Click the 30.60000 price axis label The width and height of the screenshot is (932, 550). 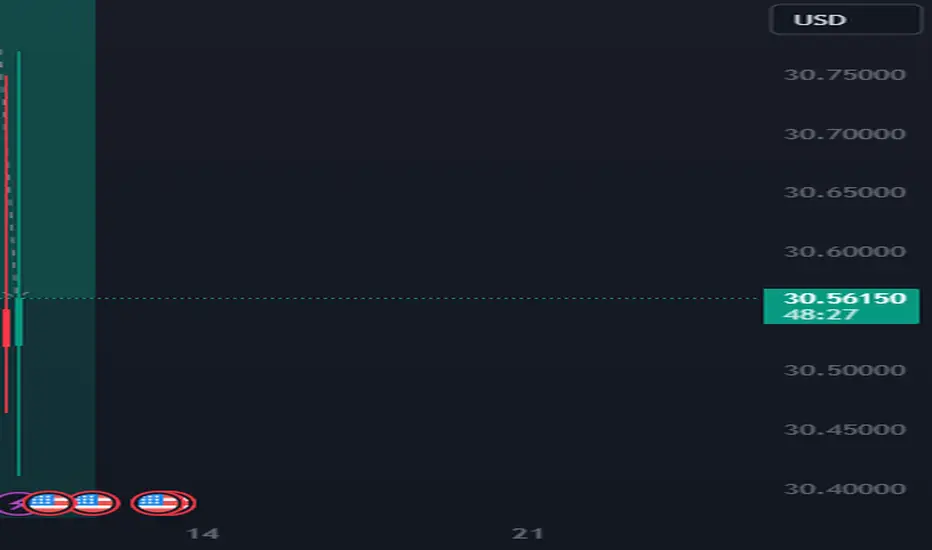click(845, 252)
